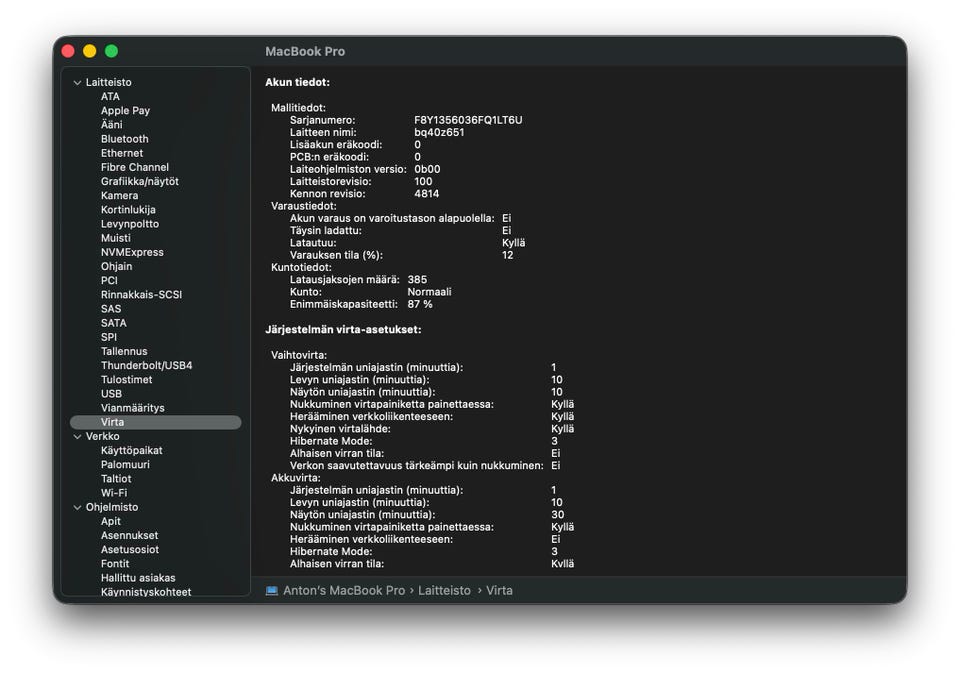Viewport: 960px width, 674px height.
Task: Select Tallennus in the hardware list
Action: click(x=124, y=352)
